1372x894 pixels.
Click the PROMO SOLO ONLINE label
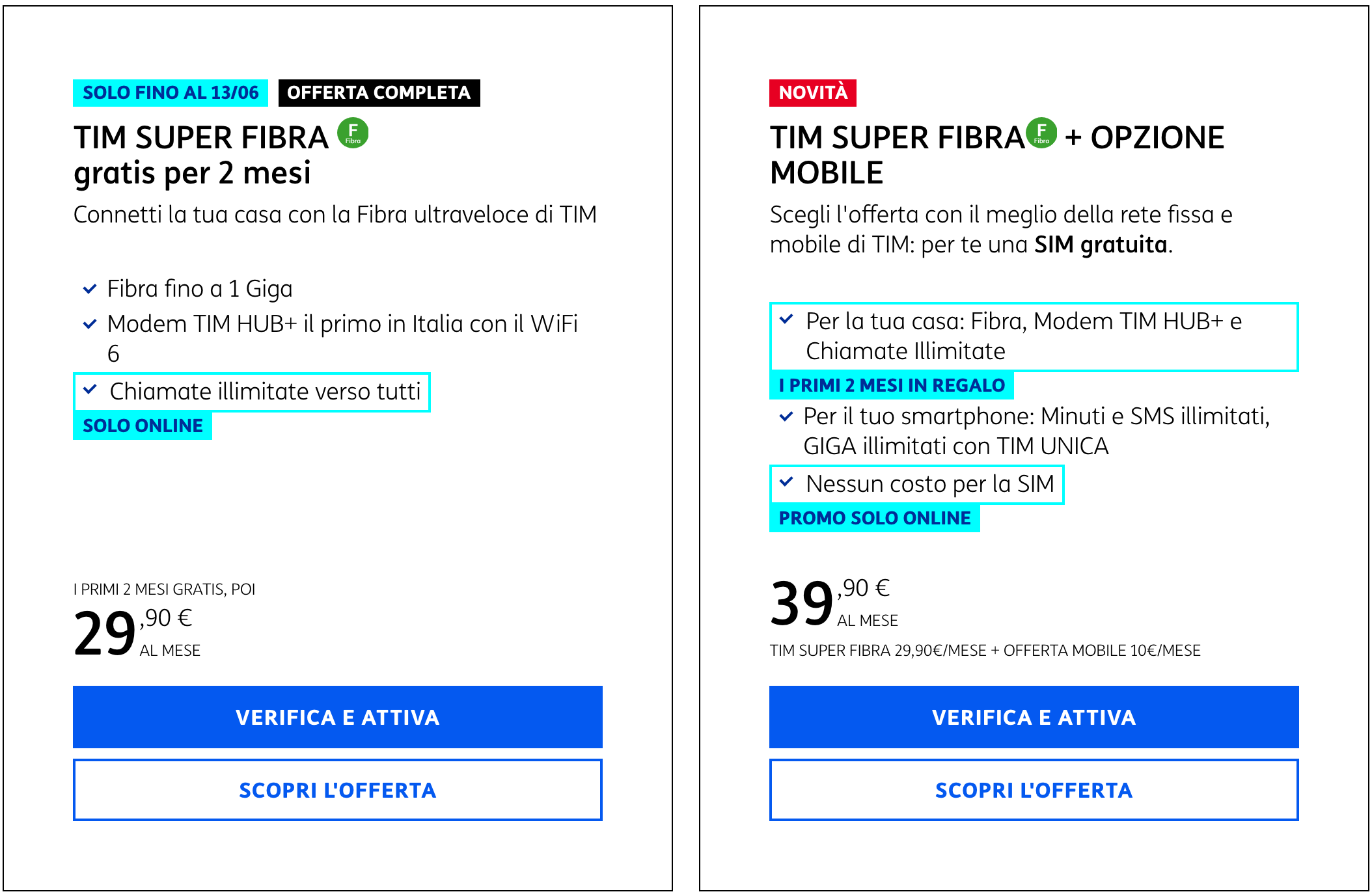(x=874, y=518)
